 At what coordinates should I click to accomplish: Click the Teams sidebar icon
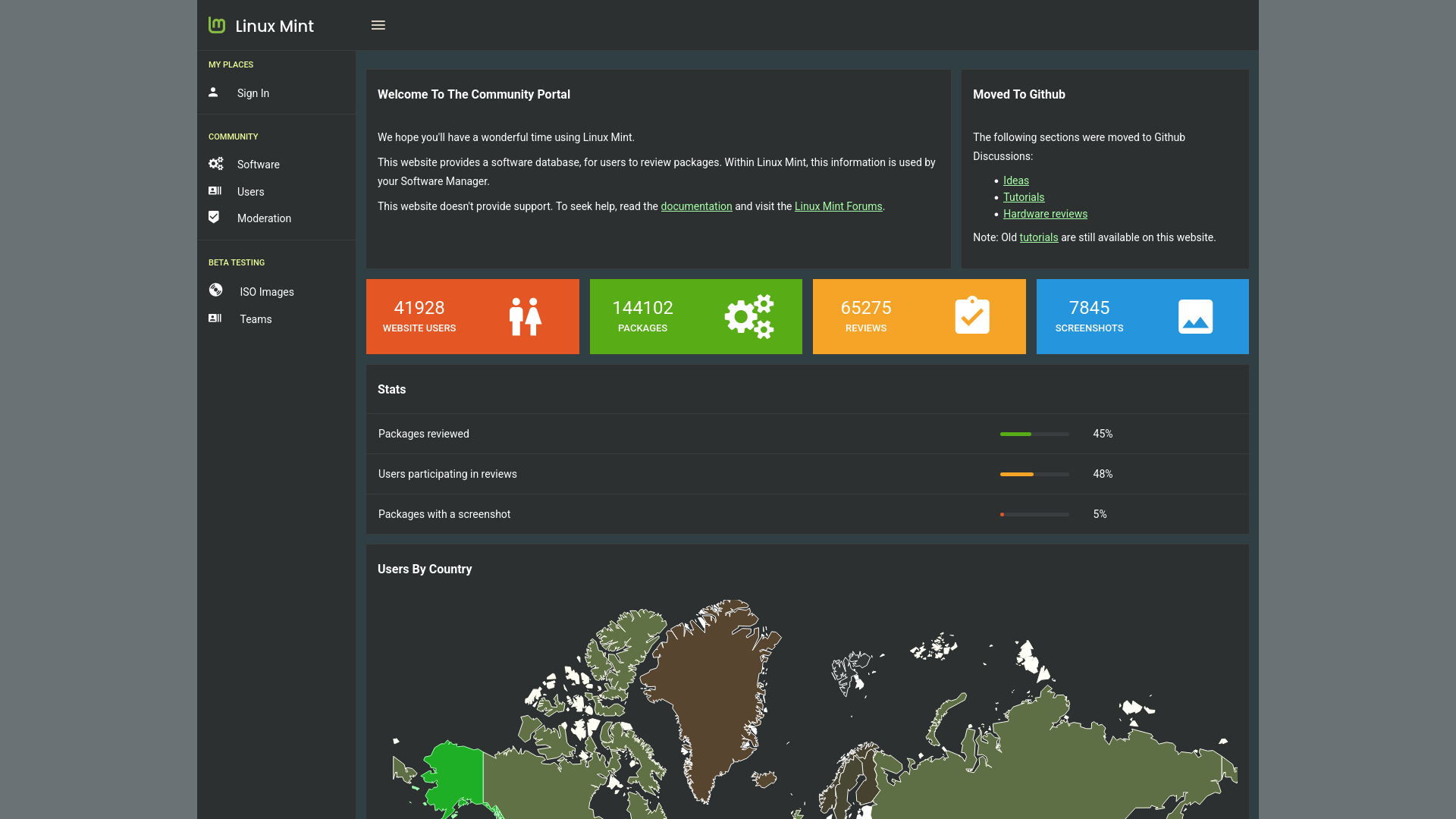(215, 318)
